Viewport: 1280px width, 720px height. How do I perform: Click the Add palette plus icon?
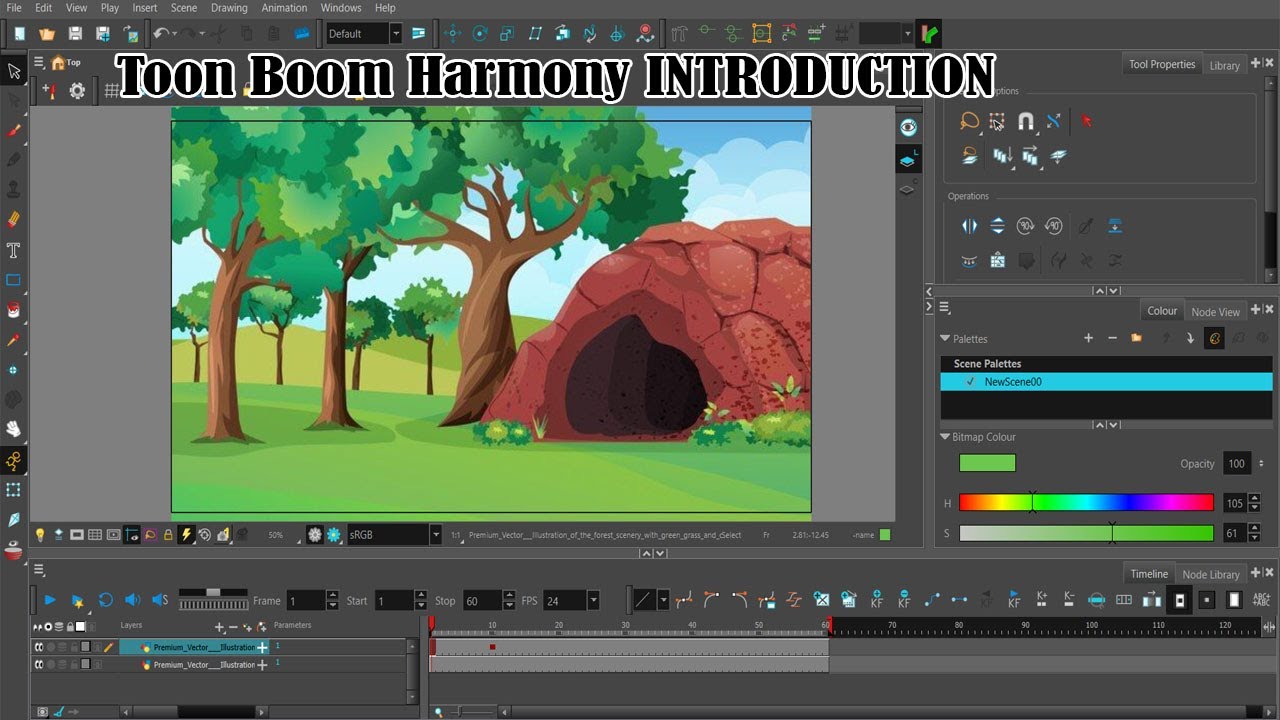(x=1088, y=338)
